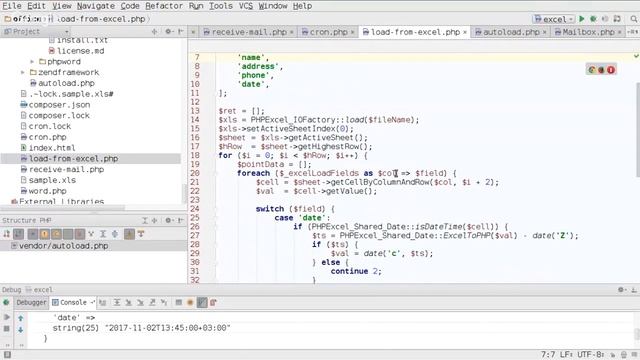Open Console tab dropdown arrow

pos(92,302)
